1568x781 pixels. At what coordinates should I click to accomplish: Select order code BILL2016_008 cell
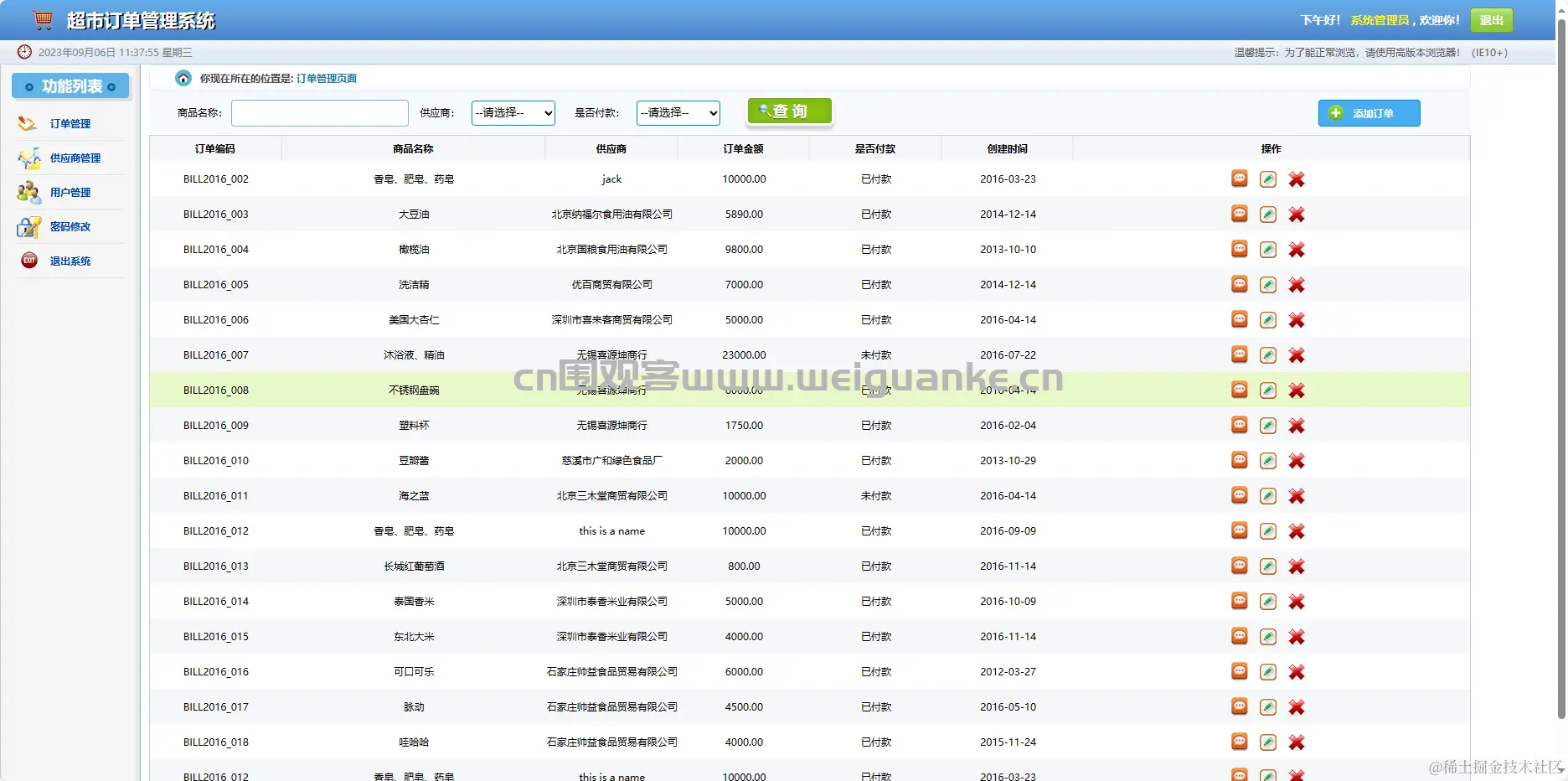pos(216,390)
